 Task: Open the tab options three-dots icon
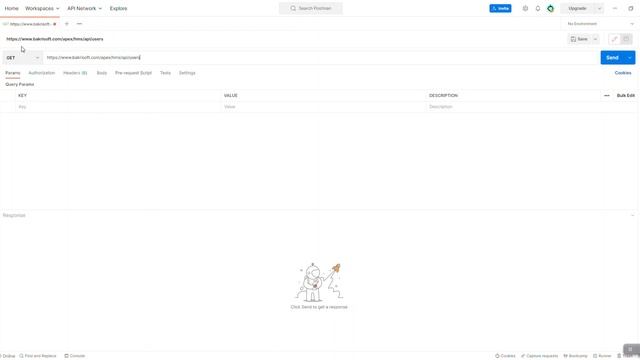point(79,24)
